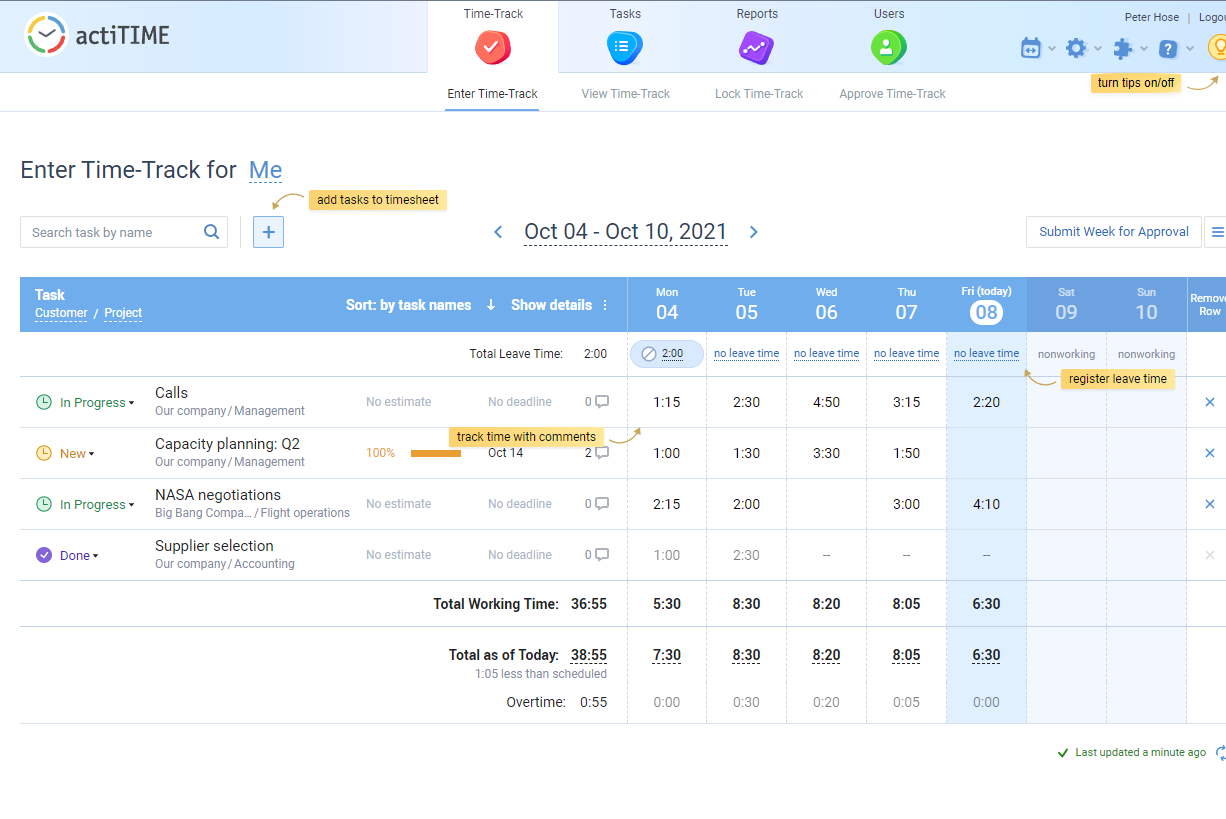
Task: Open comments icon for Supplier selection row
Action: pyautogui.click(x=602, y=555)
